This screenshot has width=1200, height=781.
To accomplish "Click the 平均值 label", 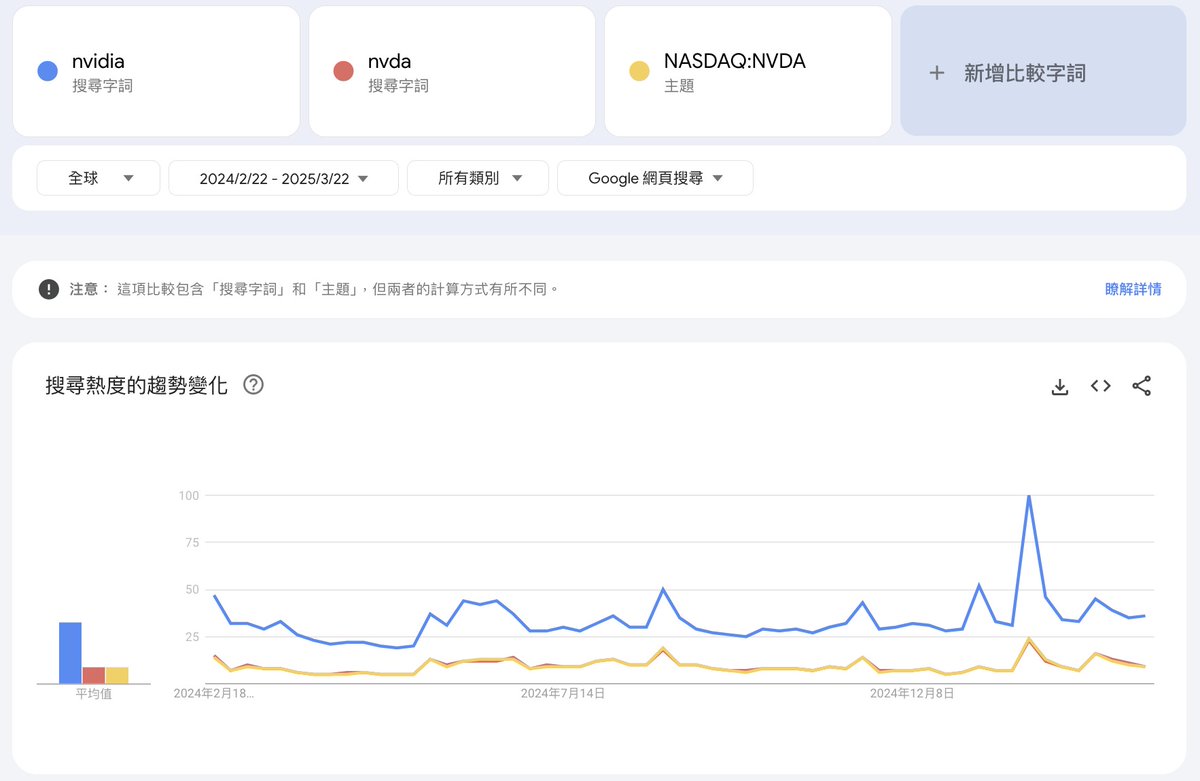I will 94,693.
